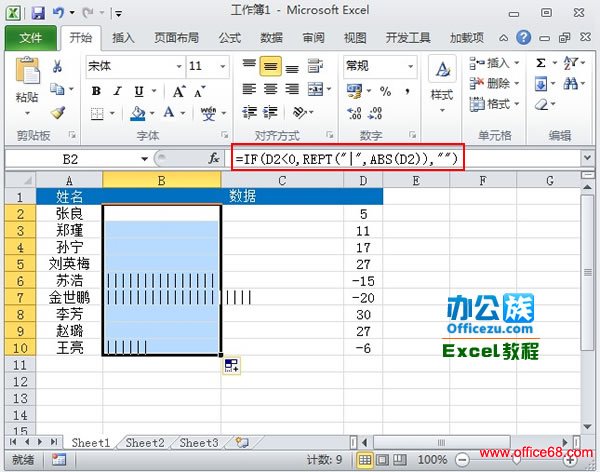Open the font size 11 dropdown
600x472 pixels.
coord(223,66)
